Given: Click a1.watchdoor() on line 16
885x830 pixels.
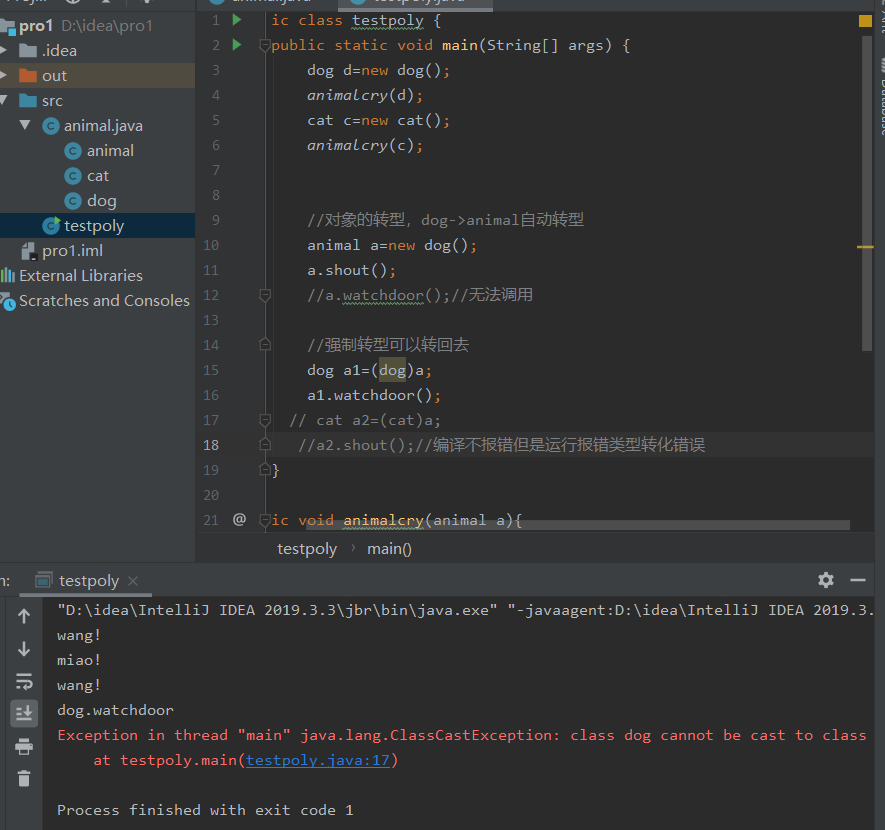Looking at the screenshot, I should point(373,395).
